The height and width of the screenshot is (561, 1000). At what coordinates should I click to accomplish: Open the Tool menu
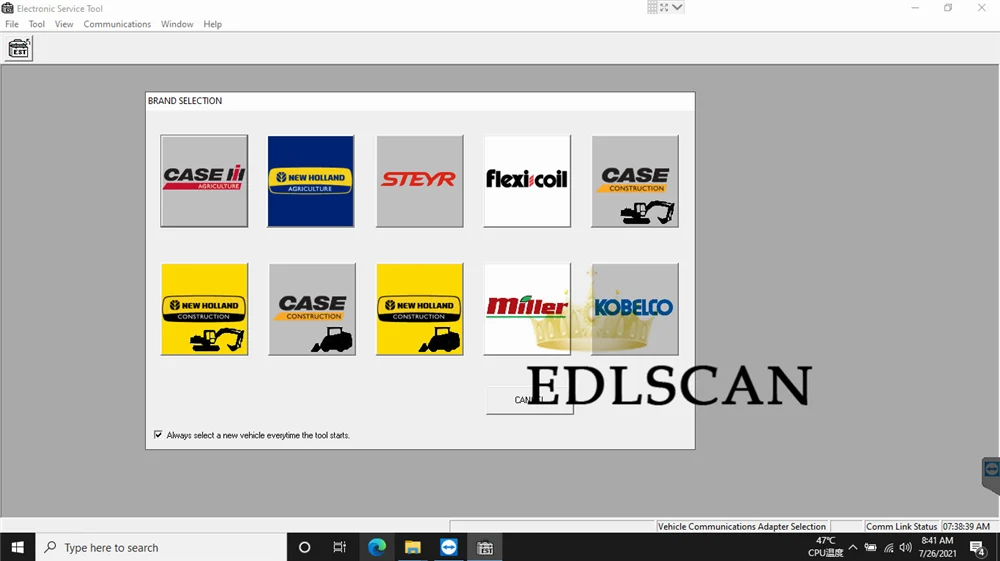pos(36,24)
